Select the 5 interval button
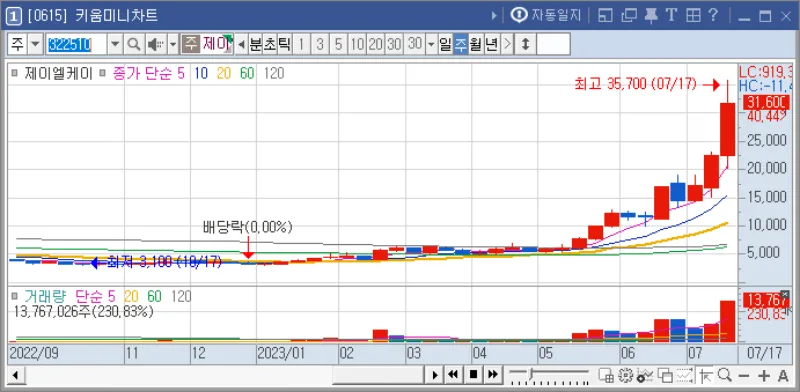 pyautogui.click(x=338, y=44)
